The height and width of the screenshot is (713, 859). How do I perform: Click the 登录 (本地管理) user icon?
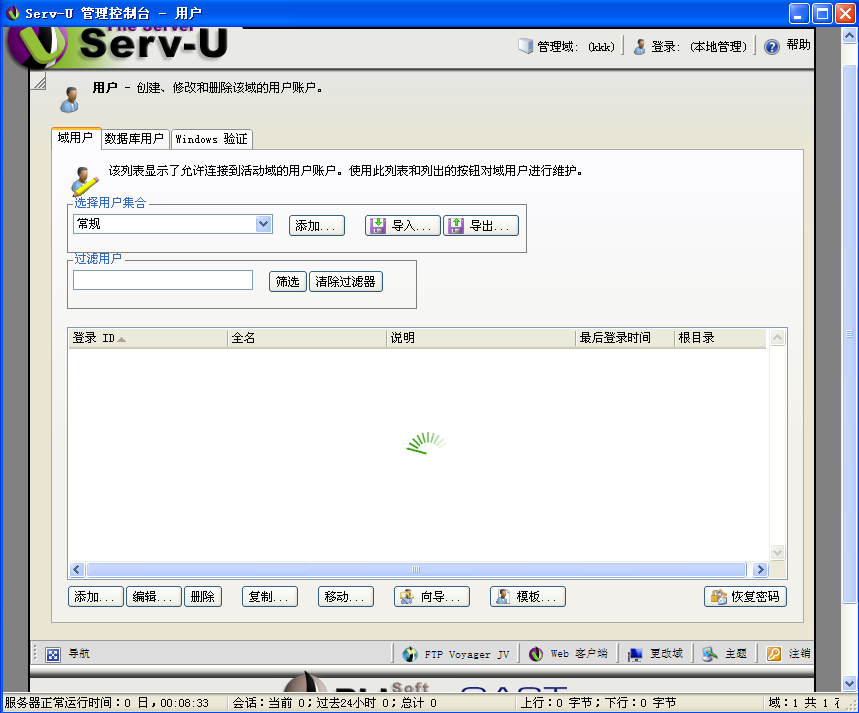tap(639, 47)
